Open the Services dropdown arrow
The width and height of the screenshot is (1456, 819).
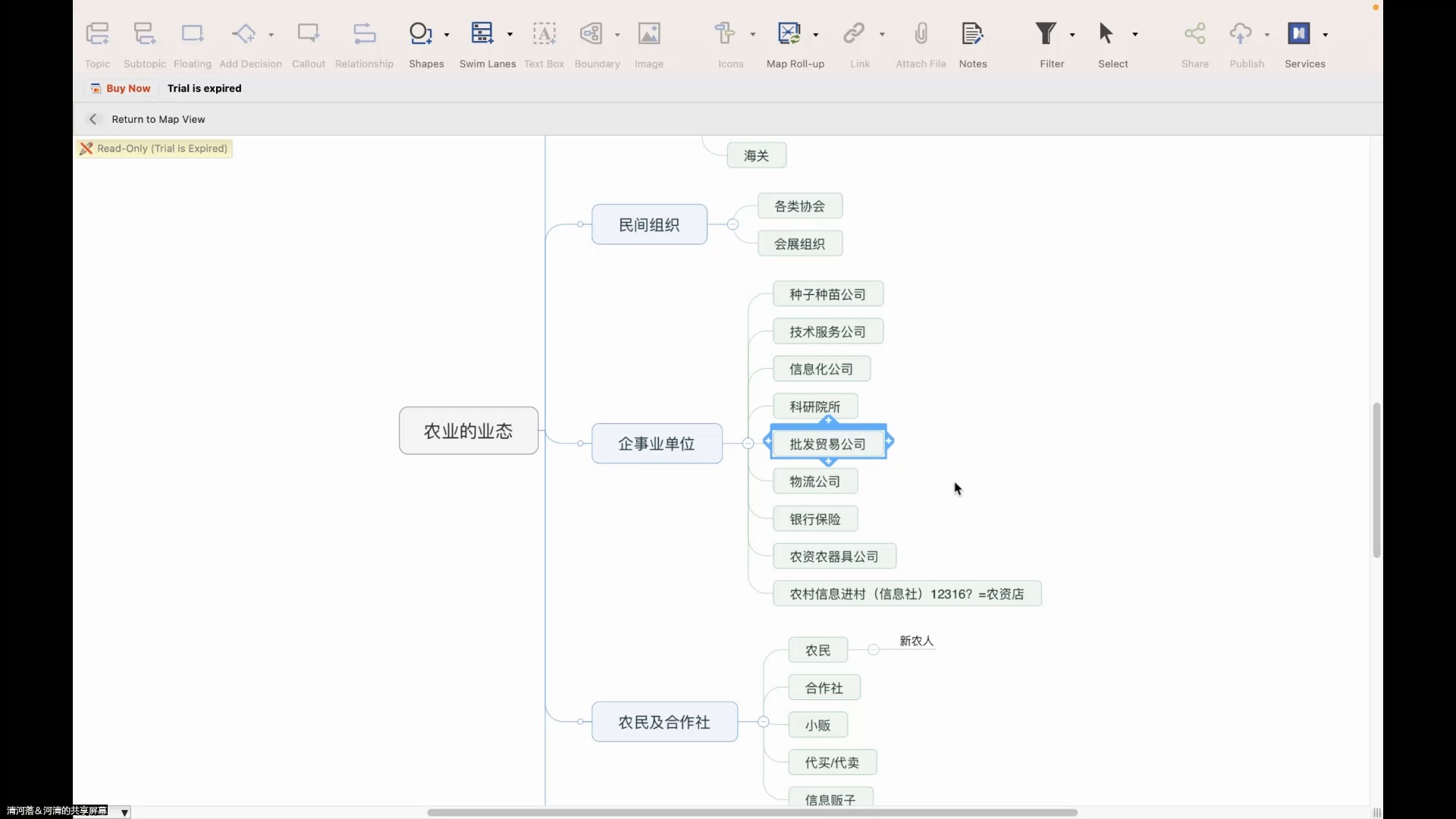[1326, 35]
